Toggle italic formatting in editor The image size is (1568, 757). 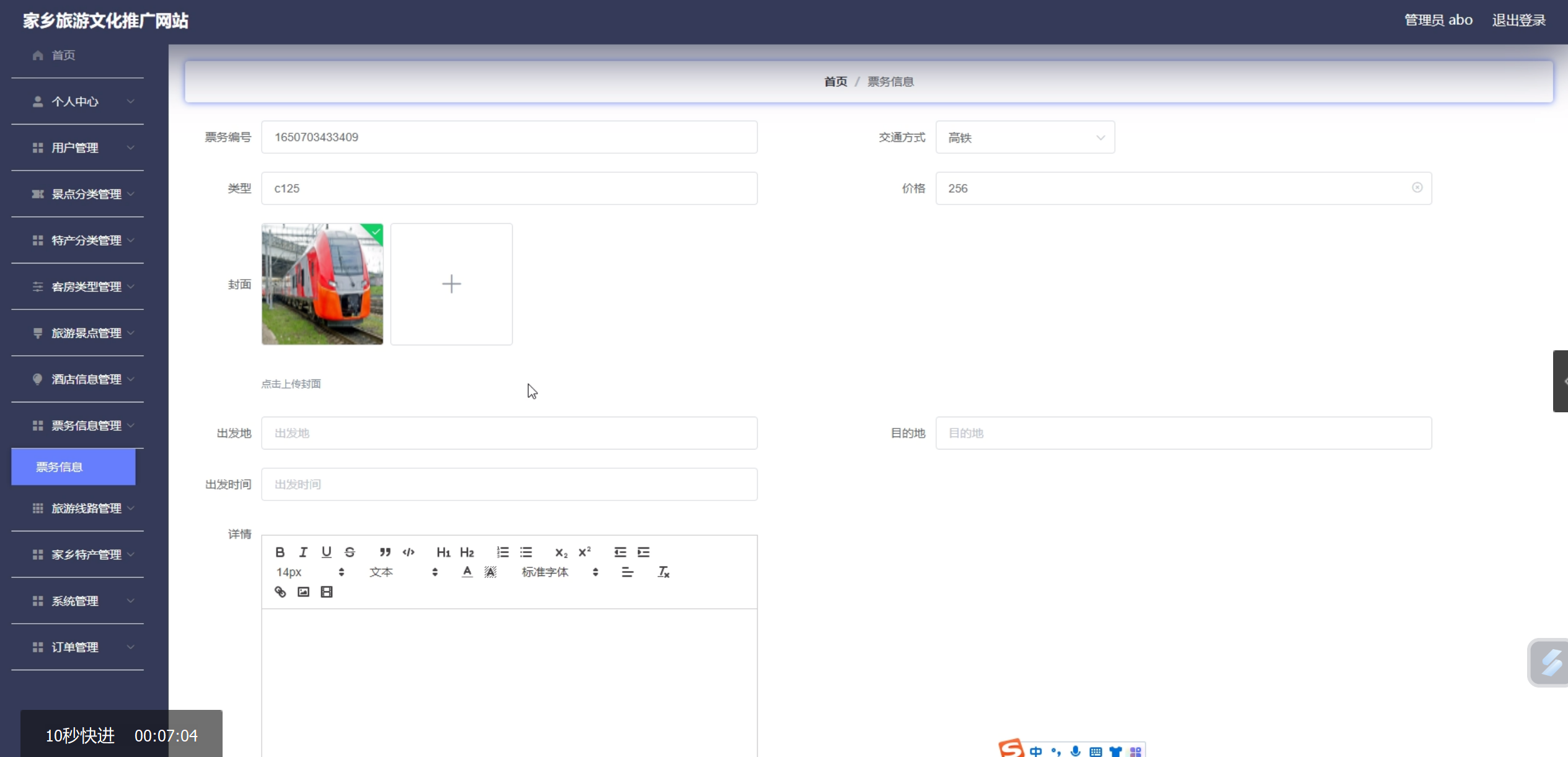pos(303,552)
